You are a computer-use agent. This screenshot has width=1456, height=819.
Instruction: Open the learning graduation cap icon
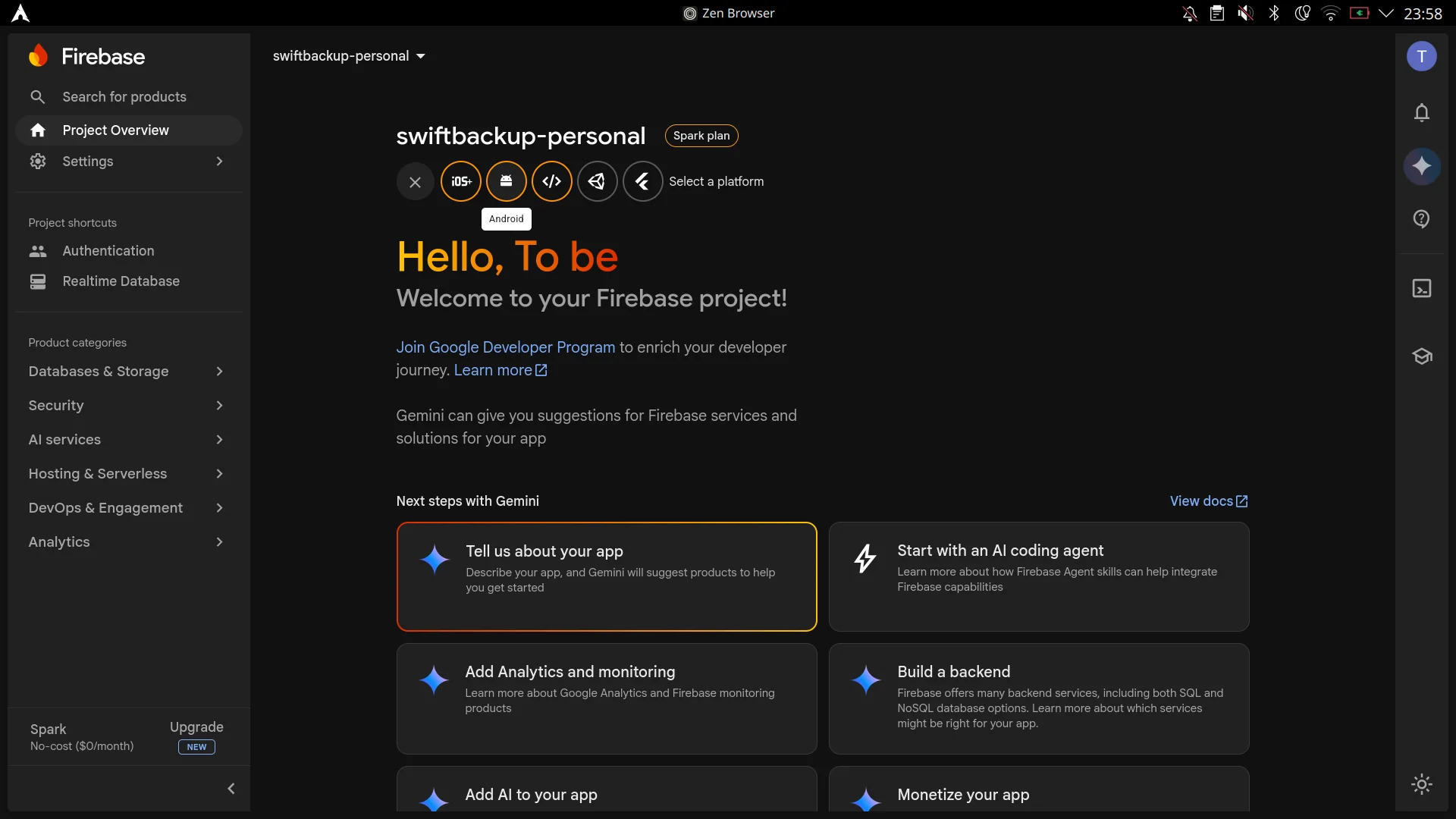pyautogui.click(x=1422, y=356)
